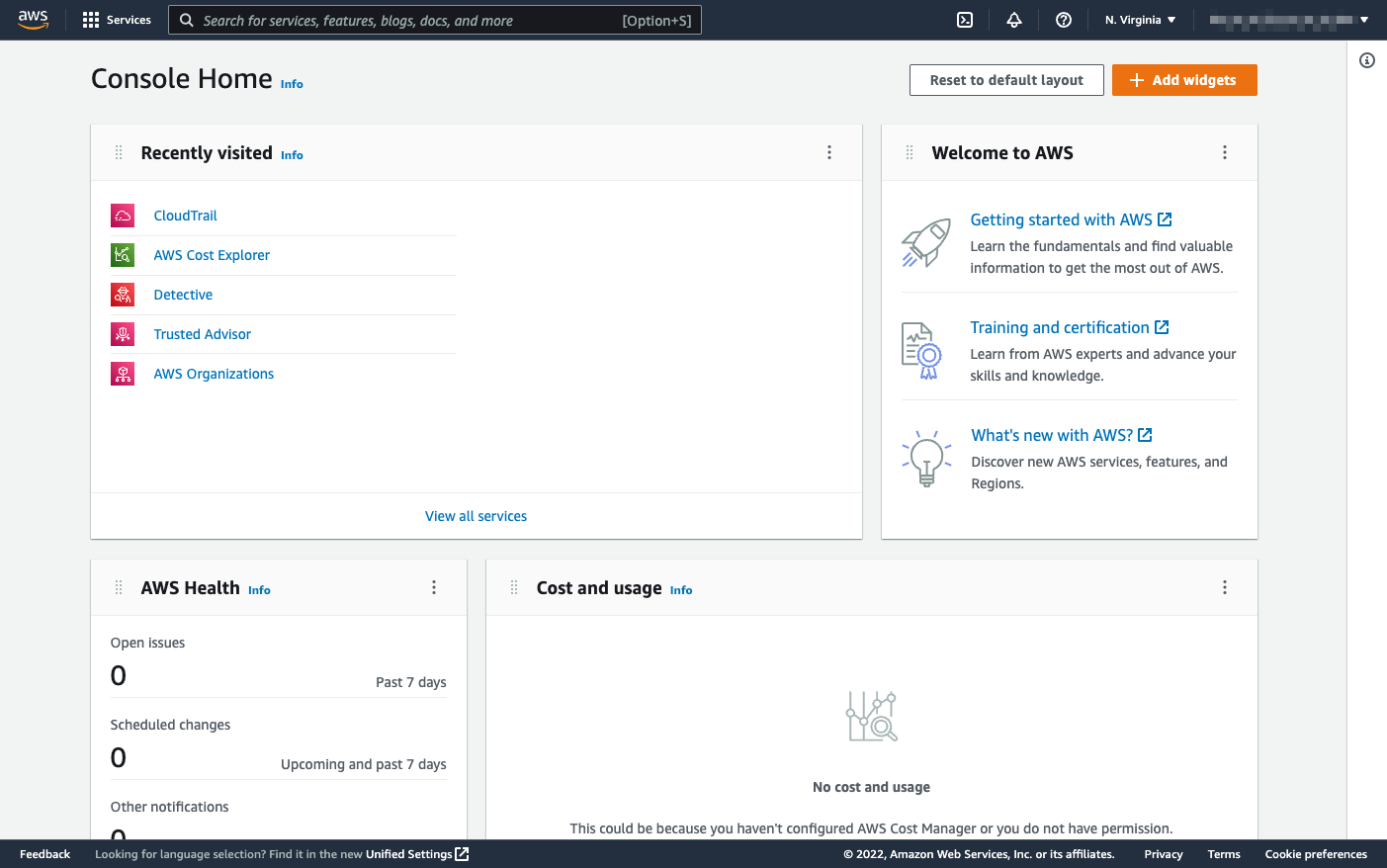Open the CloudTrail service icon
The image size is (1387, 868).
122,215
